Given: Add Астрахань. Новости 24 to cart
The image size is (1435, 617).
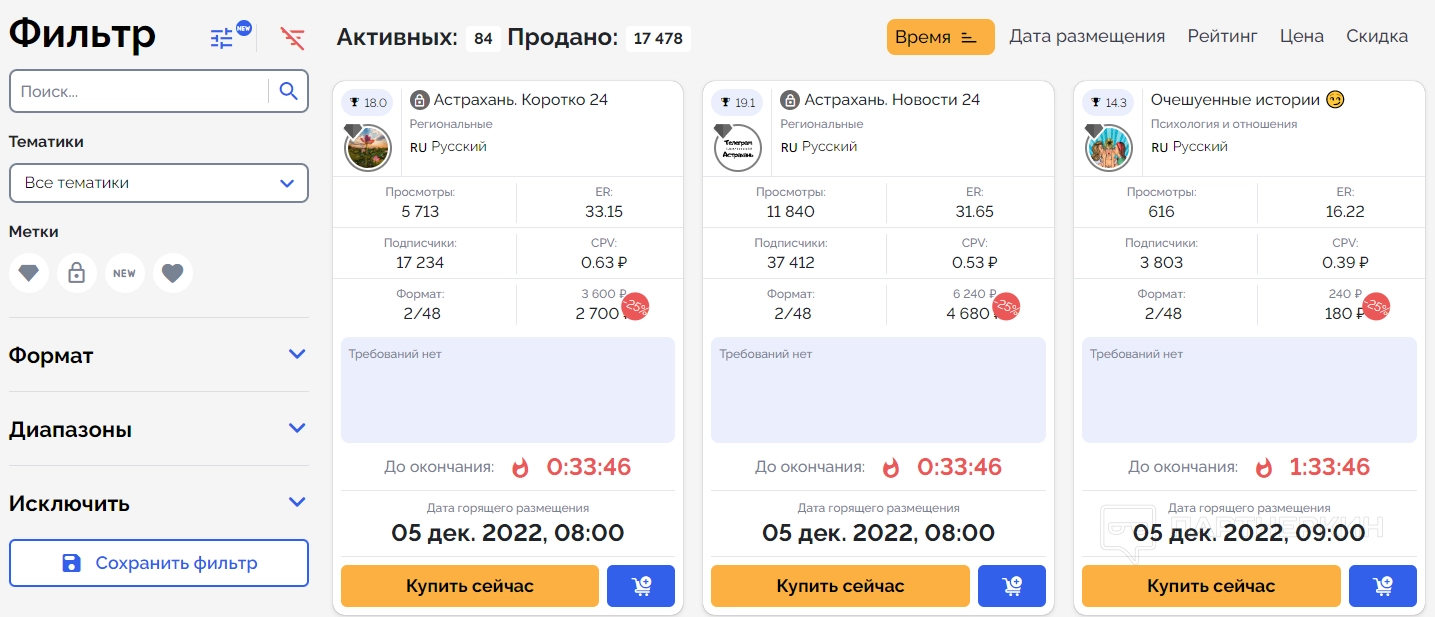Looking at the screenshot, I should click(x=1011, y=586).
